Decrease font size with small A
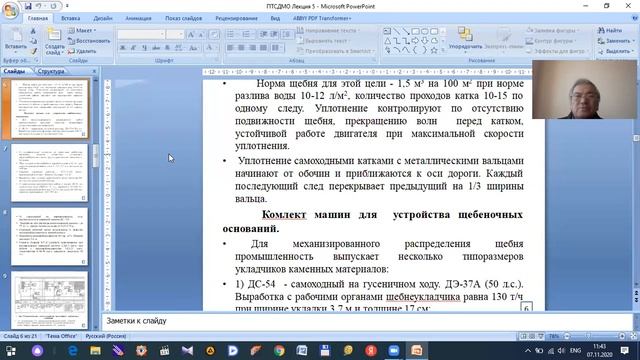Screen dimensions: 640x360 pyautogui.click(x=201, y=35)
